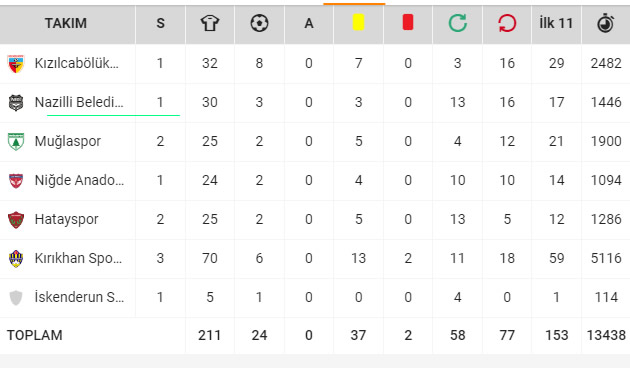Sort by the S seasons column
Image resolution: width=630 pixels, height=368 pixels.
tap(160, 23)
